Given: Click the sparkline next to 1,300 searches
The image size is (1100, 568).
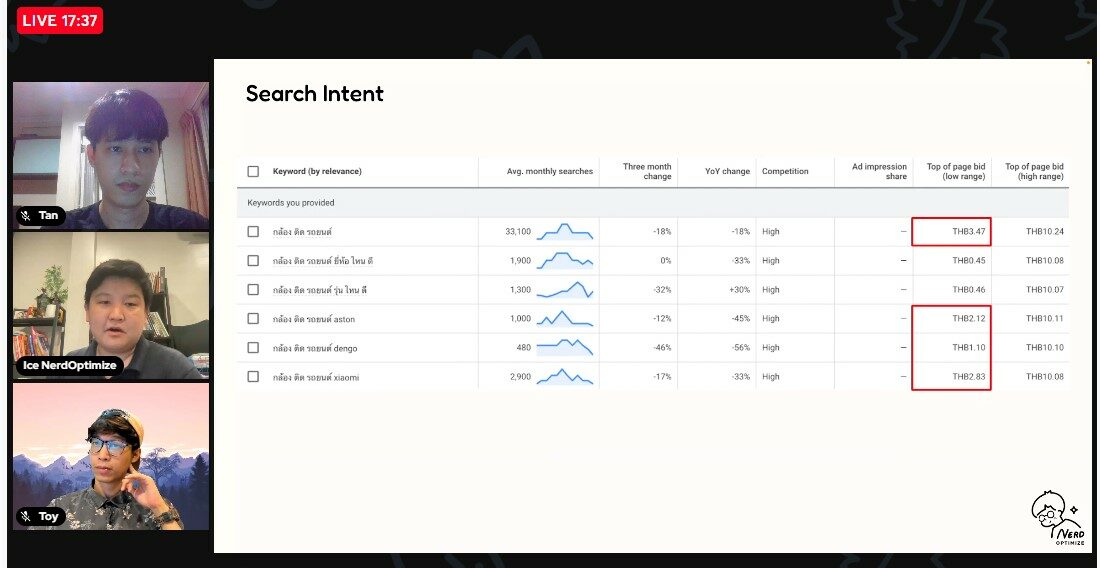Looking at the screenshot, I should [565, 290].
